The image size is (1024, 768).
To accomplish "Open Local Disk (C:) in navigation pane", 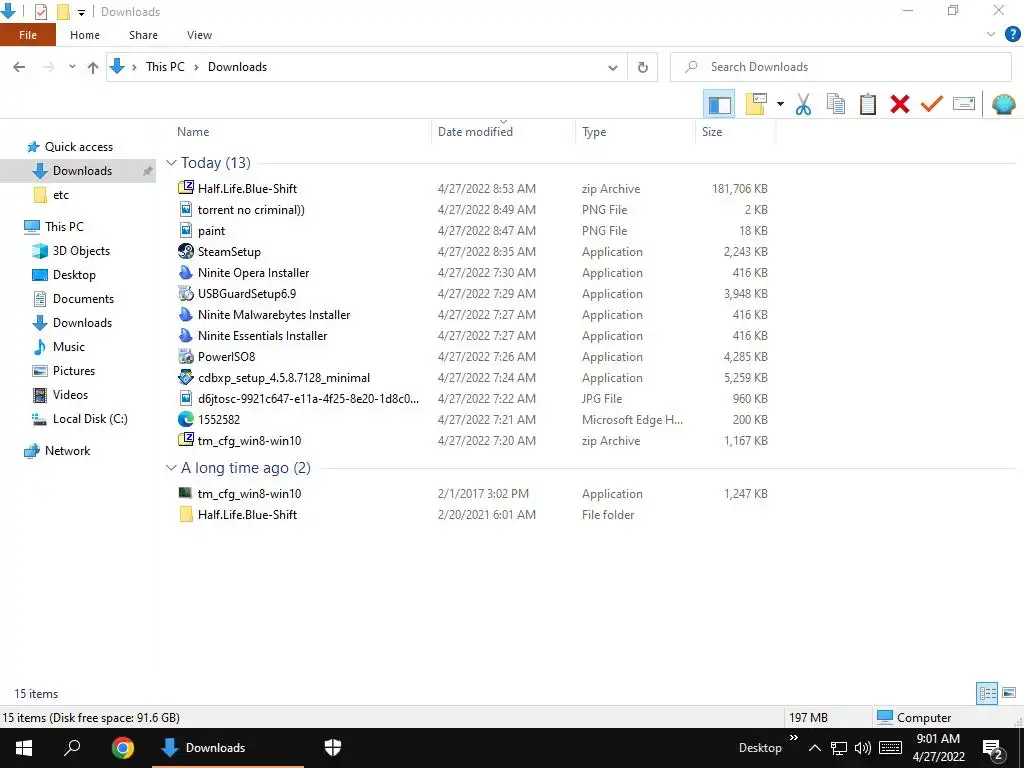I will click(90, 419).
